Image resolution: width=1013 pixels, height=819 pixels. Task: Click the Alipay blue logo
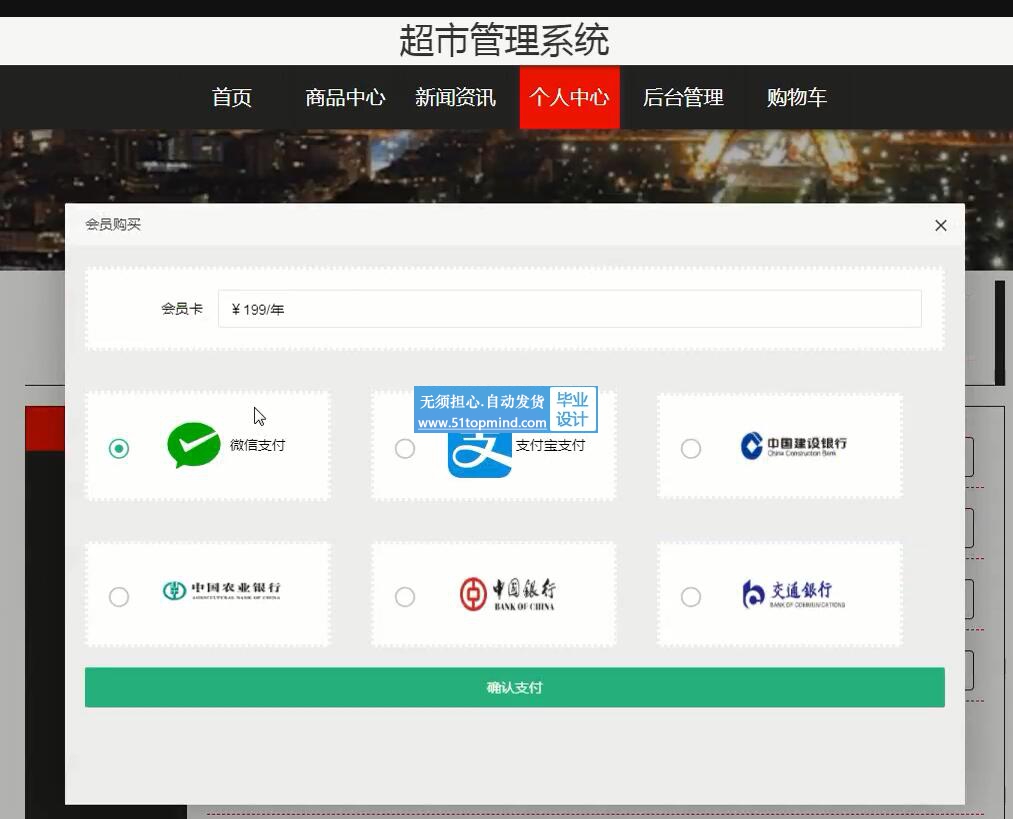point(479,454)
